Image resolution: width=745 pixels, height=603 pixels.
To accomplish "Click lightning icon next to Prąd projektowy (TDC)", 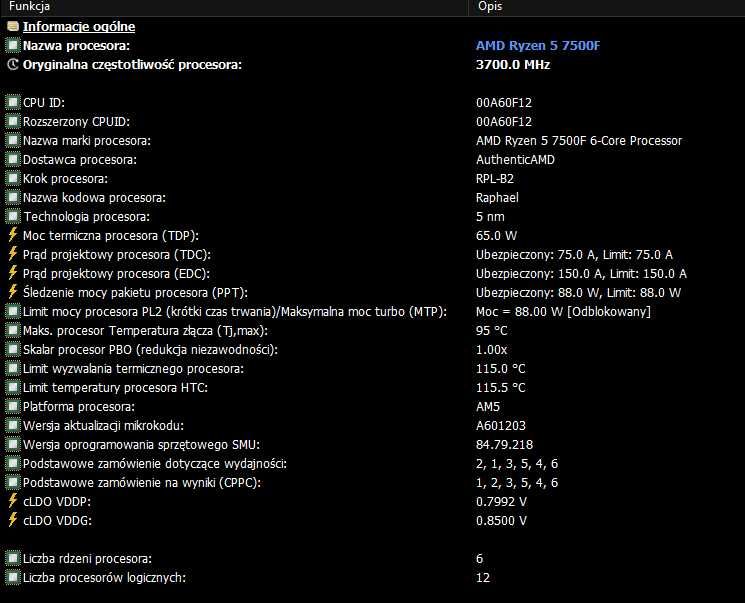I will (13, 254).
